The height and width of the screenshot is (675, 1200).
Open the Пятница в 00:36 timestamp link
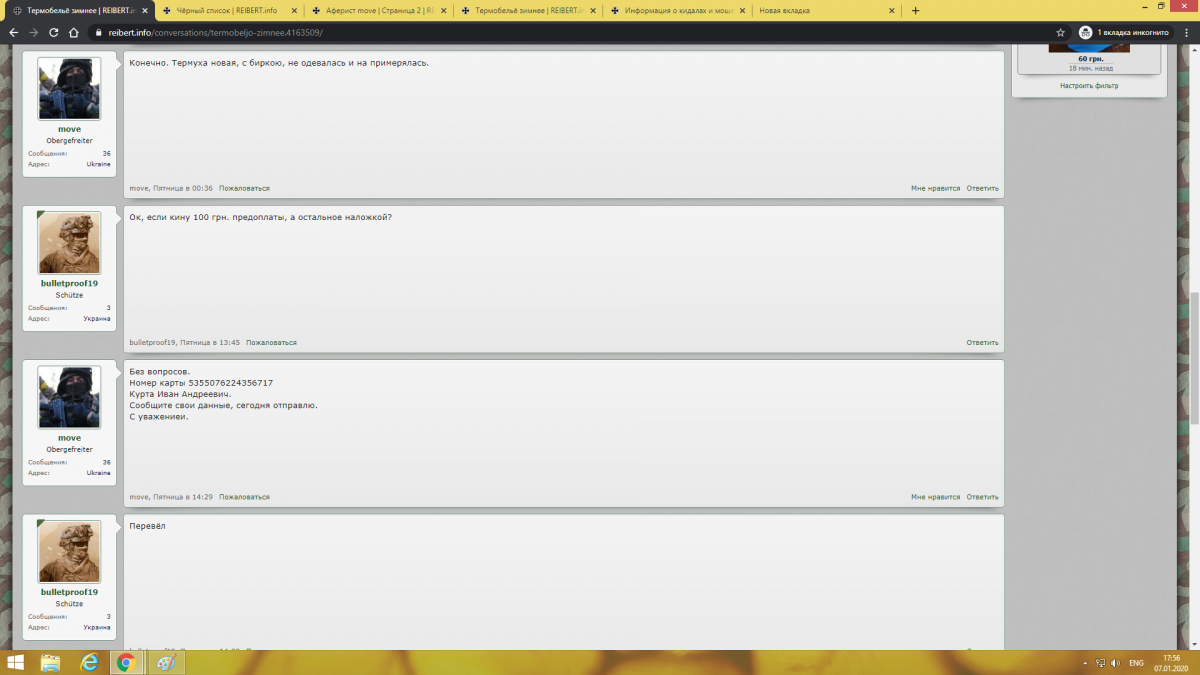tap(183, 188)
